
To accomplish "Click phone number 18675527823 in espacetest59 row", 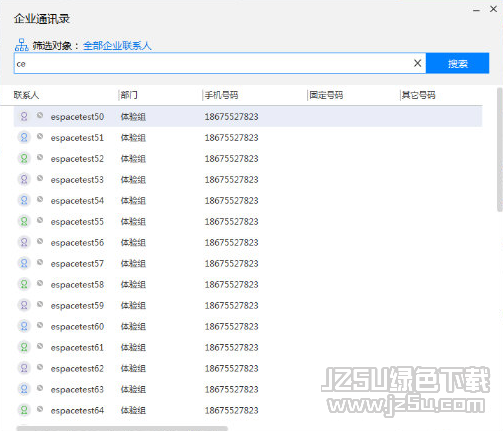I will point(232,306).
